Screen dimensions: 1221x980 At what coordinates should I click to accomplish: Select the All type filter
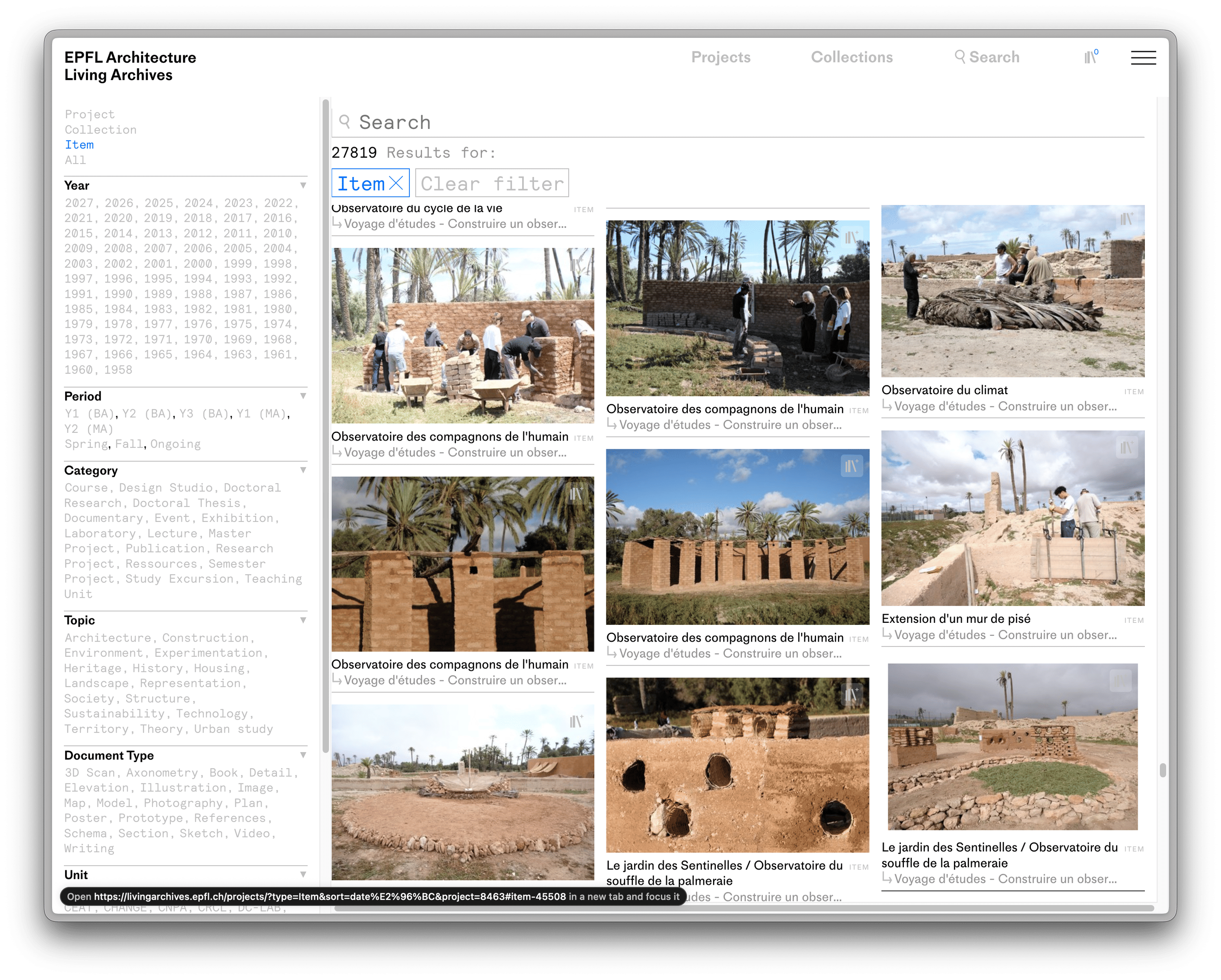(x=75, y=160)
